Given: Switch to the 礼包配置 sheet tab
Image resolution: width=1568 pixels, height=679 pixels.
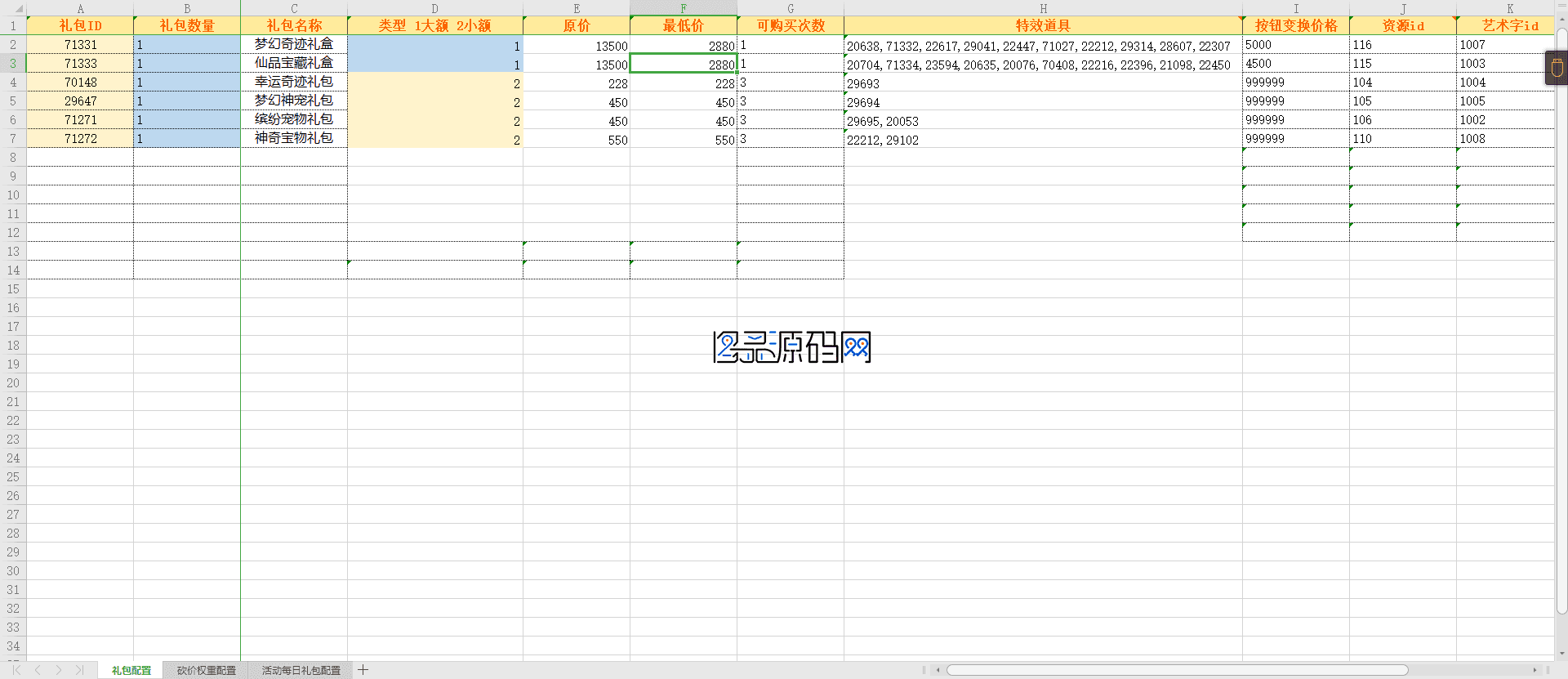Looking at the screenshot, I should [131, 670].
